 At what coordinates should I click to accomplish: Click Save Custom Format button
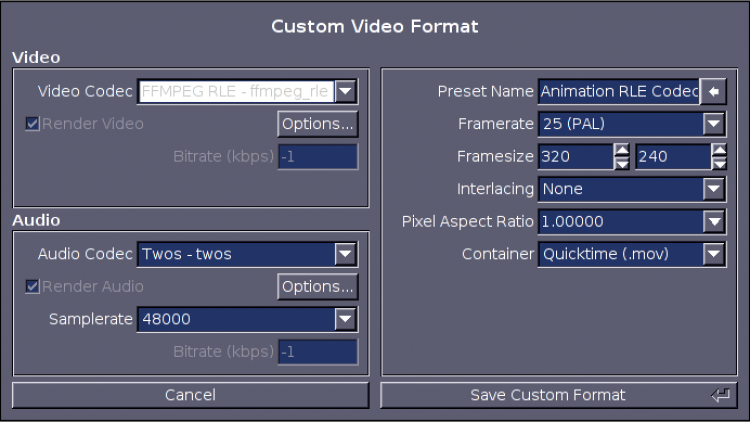click(x=559, y=395)
